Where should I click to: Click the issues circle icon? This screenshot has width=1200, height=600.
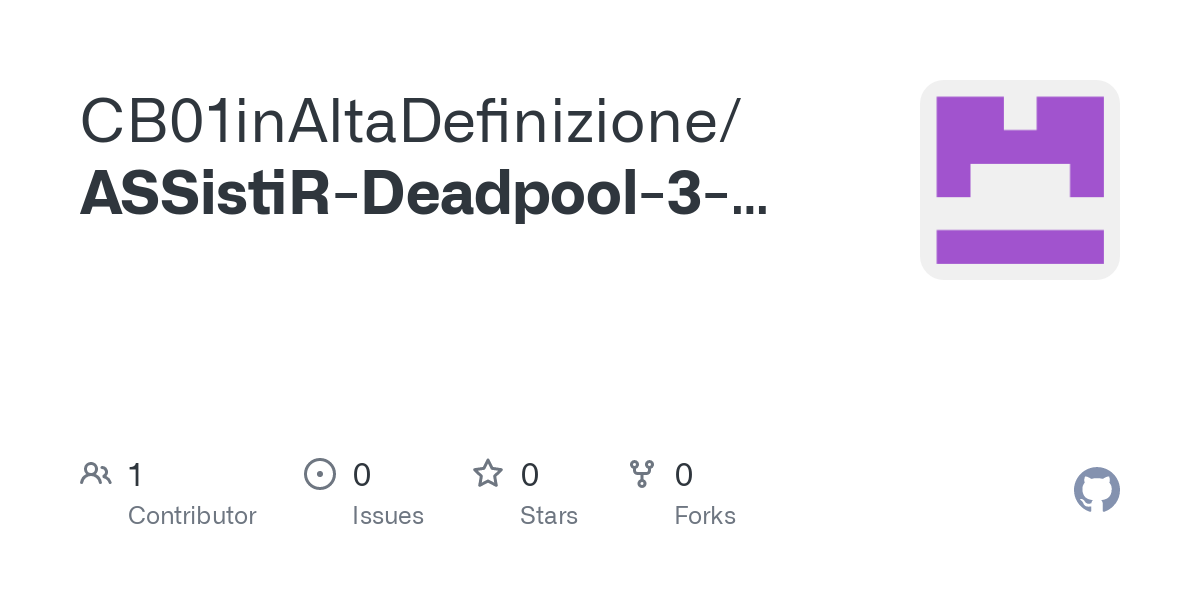click(319, 474)
